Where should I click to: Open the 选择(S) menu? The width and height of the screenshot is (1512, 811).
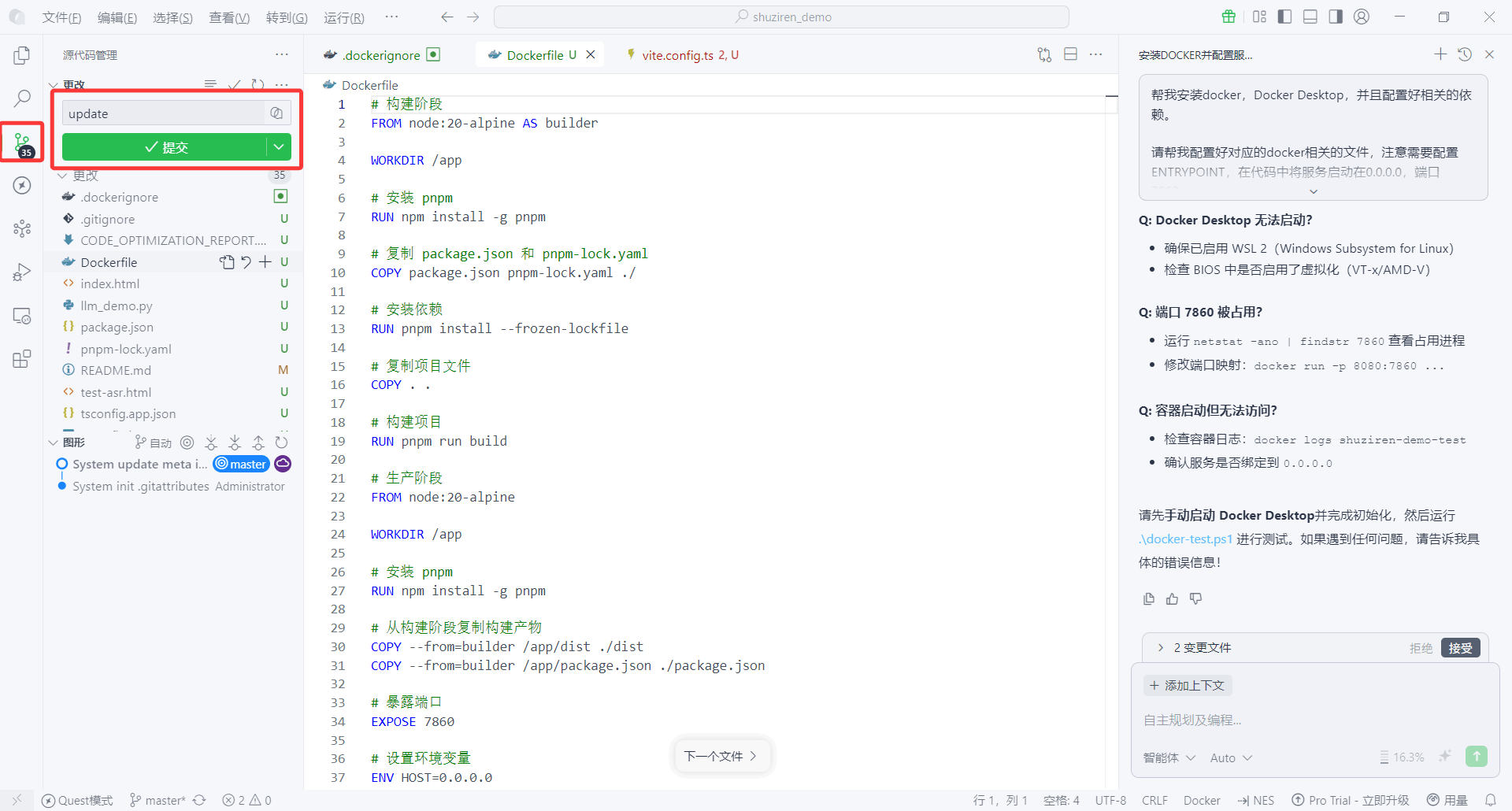coord(172,17)
